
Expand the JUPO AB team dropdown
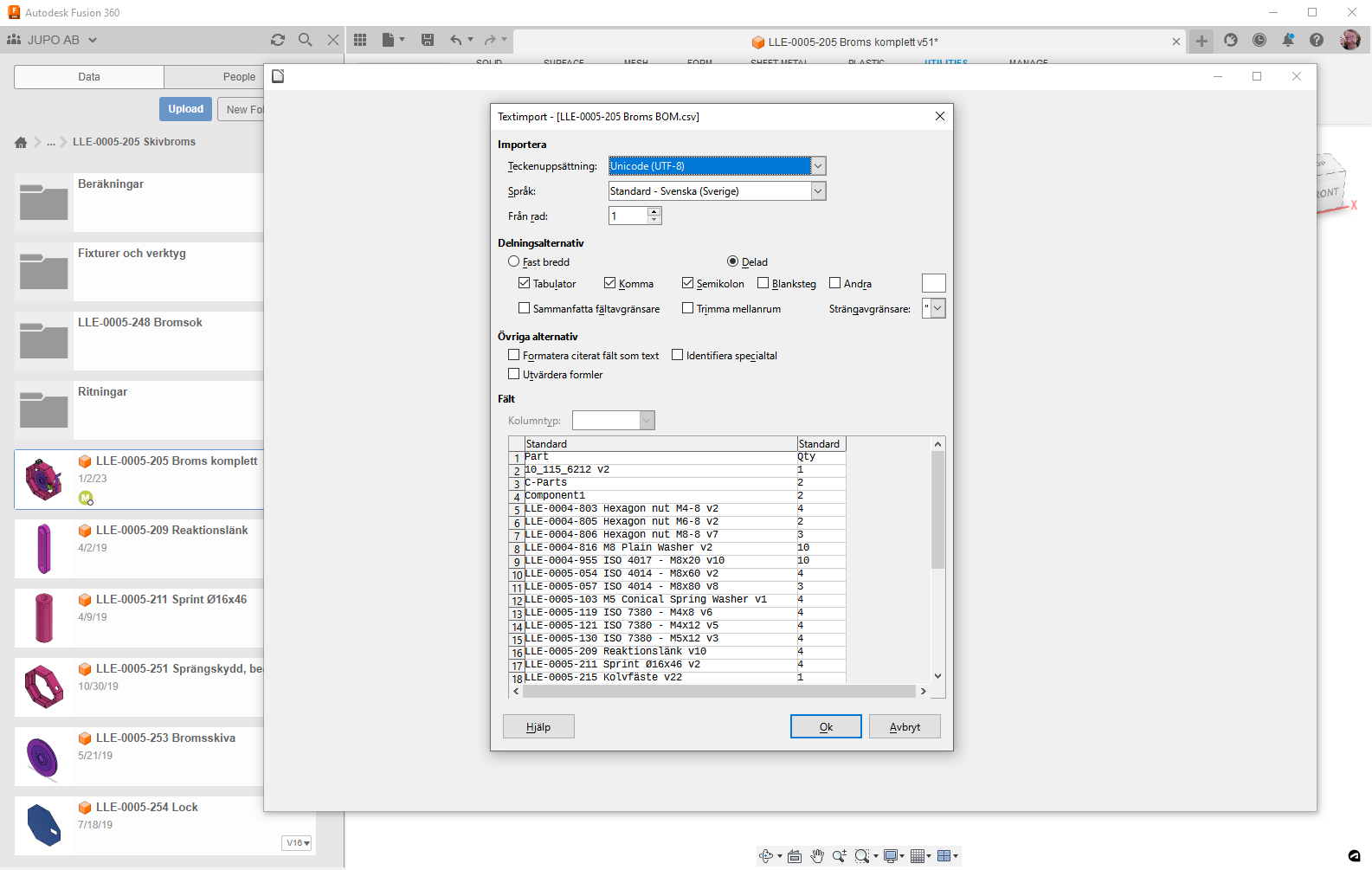pyautogui.click(x=93, y=40)
